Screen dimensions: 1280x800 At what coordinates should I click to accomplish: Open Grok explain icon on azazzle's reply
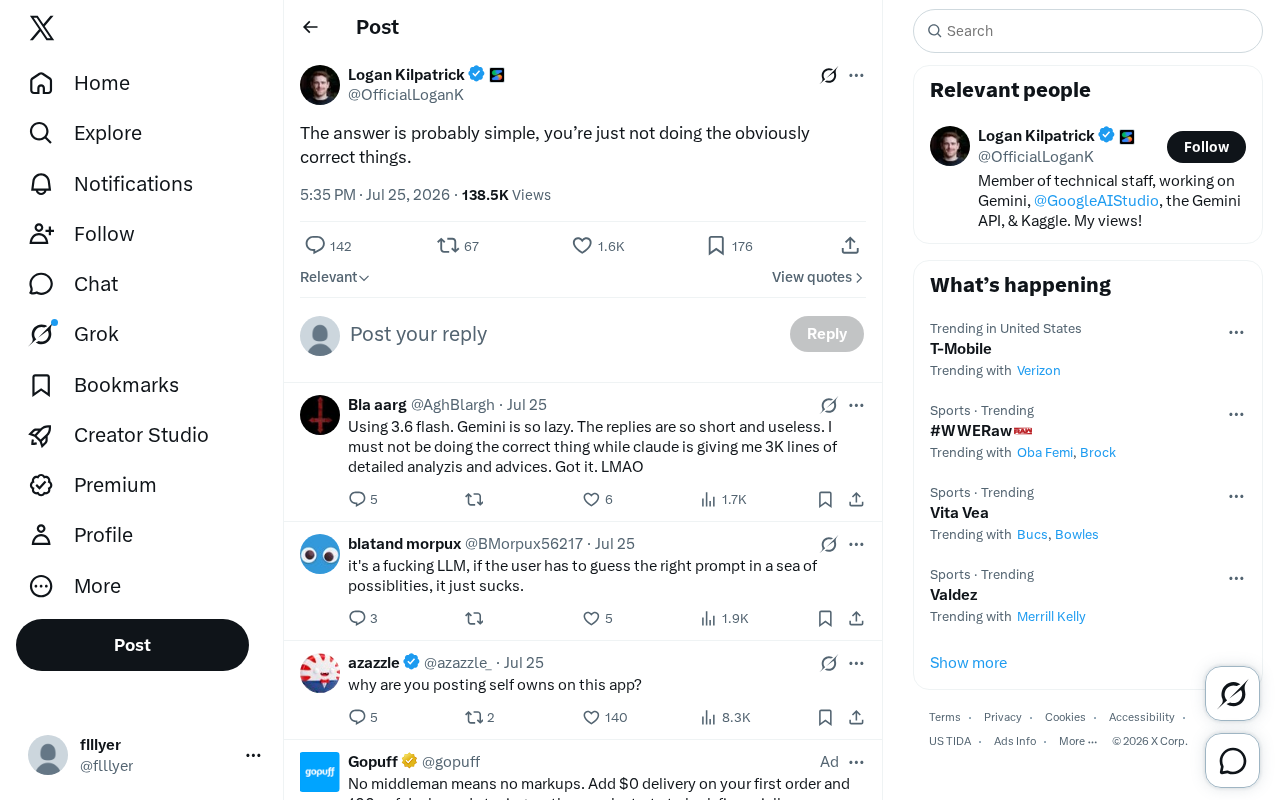829,663
